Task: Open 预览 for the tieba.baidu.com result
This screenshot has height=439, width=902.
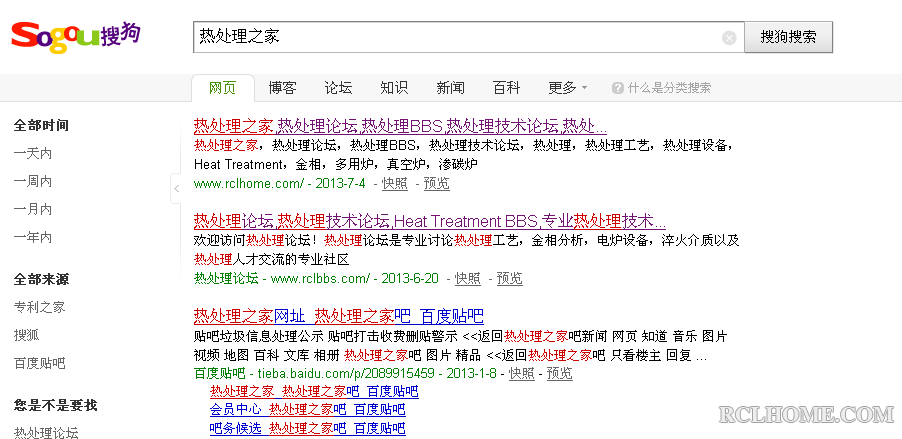Action: point(560,373)
